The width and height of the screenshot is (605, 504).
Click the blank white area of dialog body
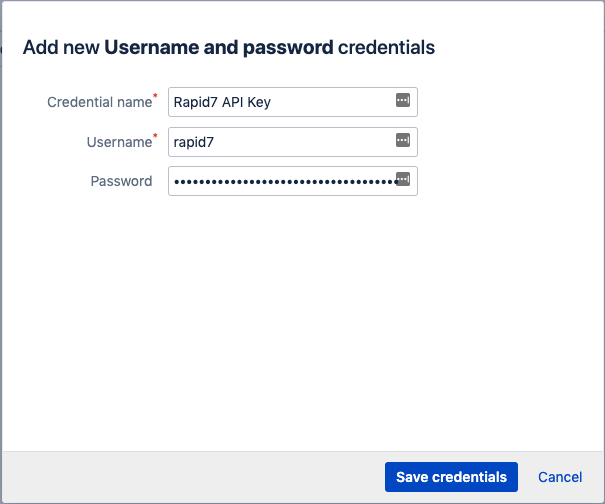tap(300, 320)
